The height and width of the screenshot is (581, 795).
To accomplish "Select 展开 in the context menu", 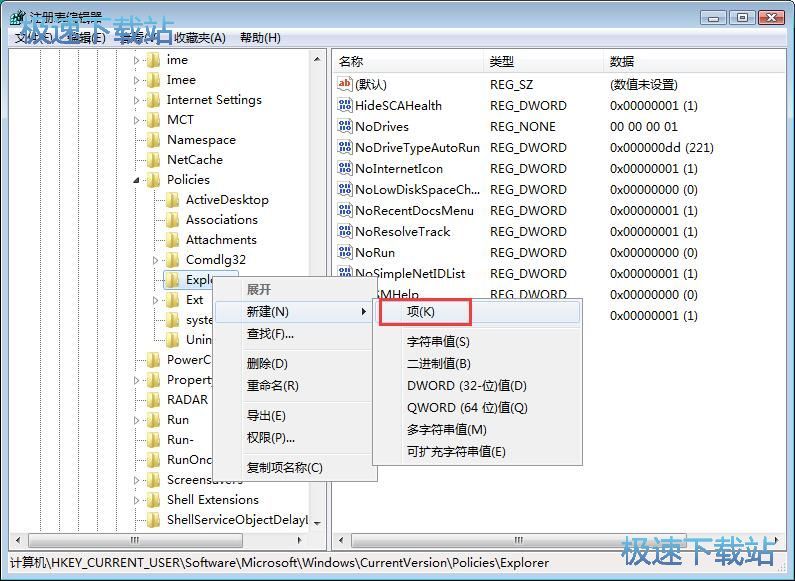I will [294, 289].
